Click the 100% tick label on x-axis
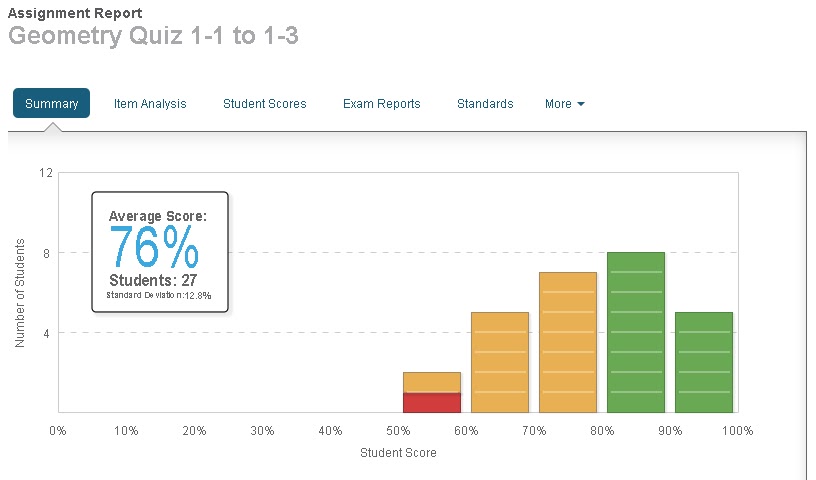This screenshot has height=480, width=816. [737, 431]
